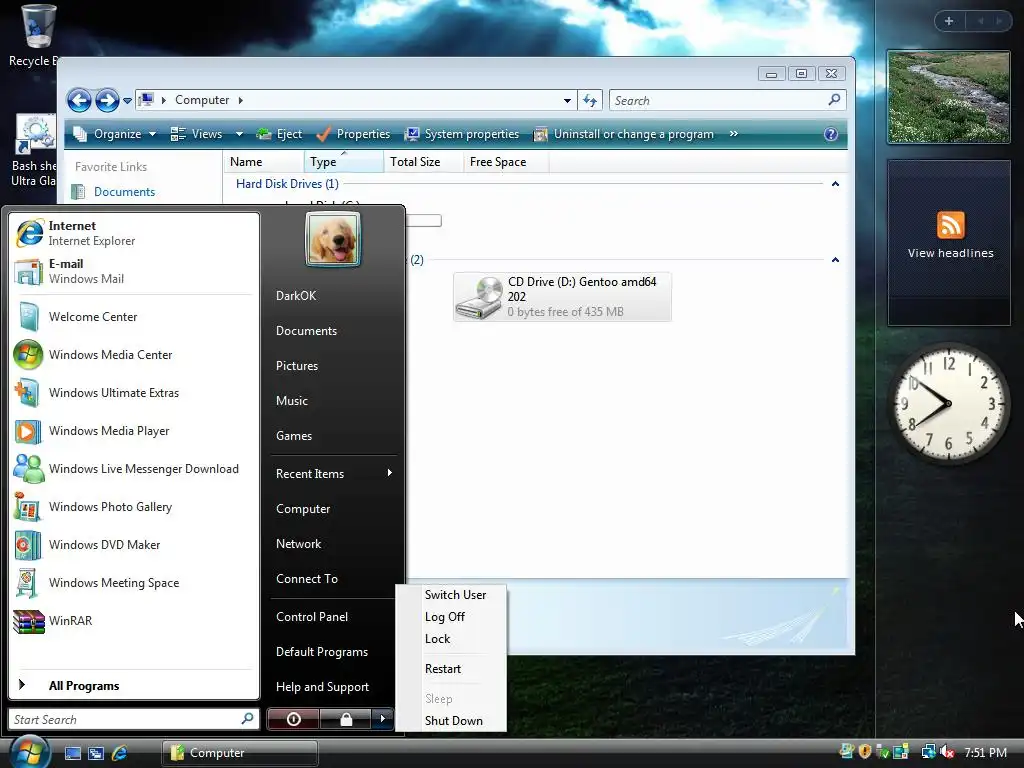
Task: Open Documents in Start menu right pane
Action: click(333, 331)
